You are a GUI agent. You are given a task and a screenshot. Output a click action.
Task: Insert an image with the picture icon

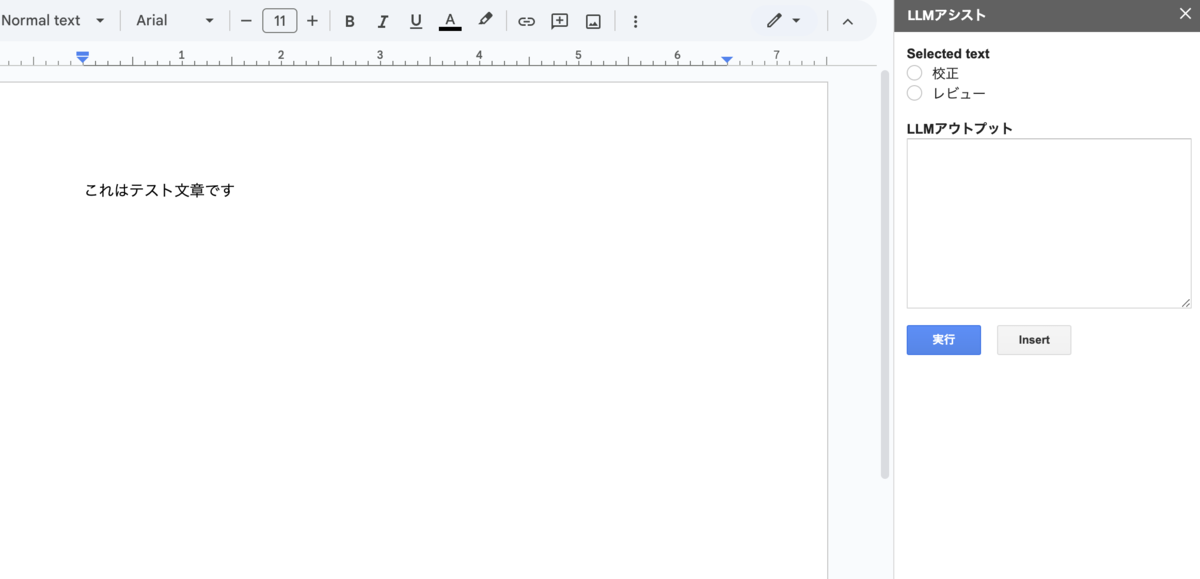tap(593, 21)
